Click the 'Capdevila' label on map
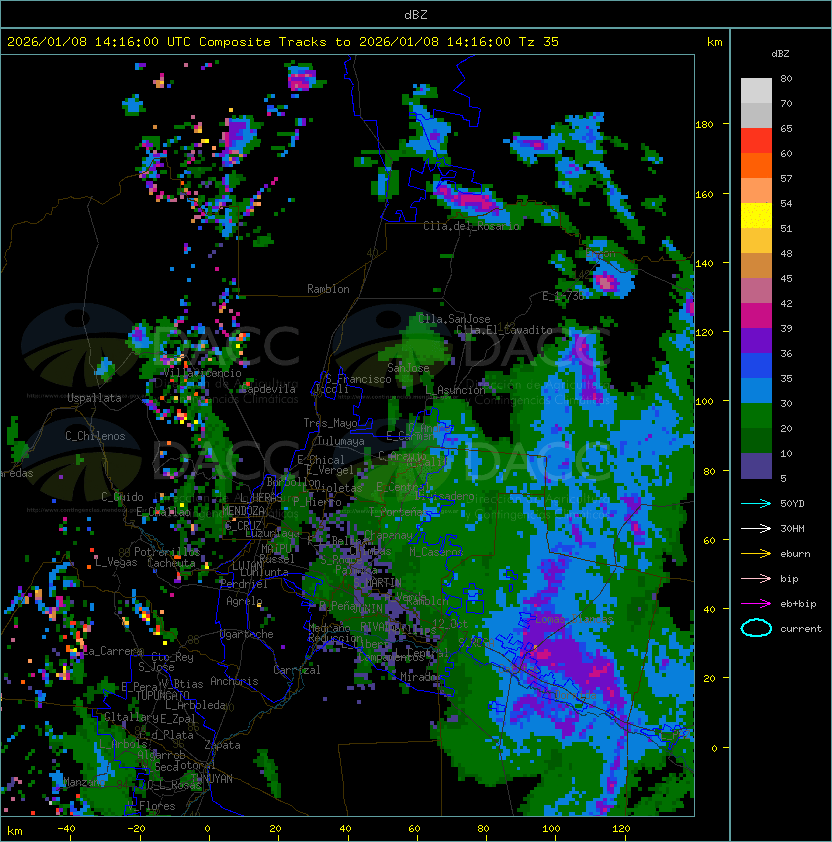Viewport: 832px width, 842px height. [268, 389]
